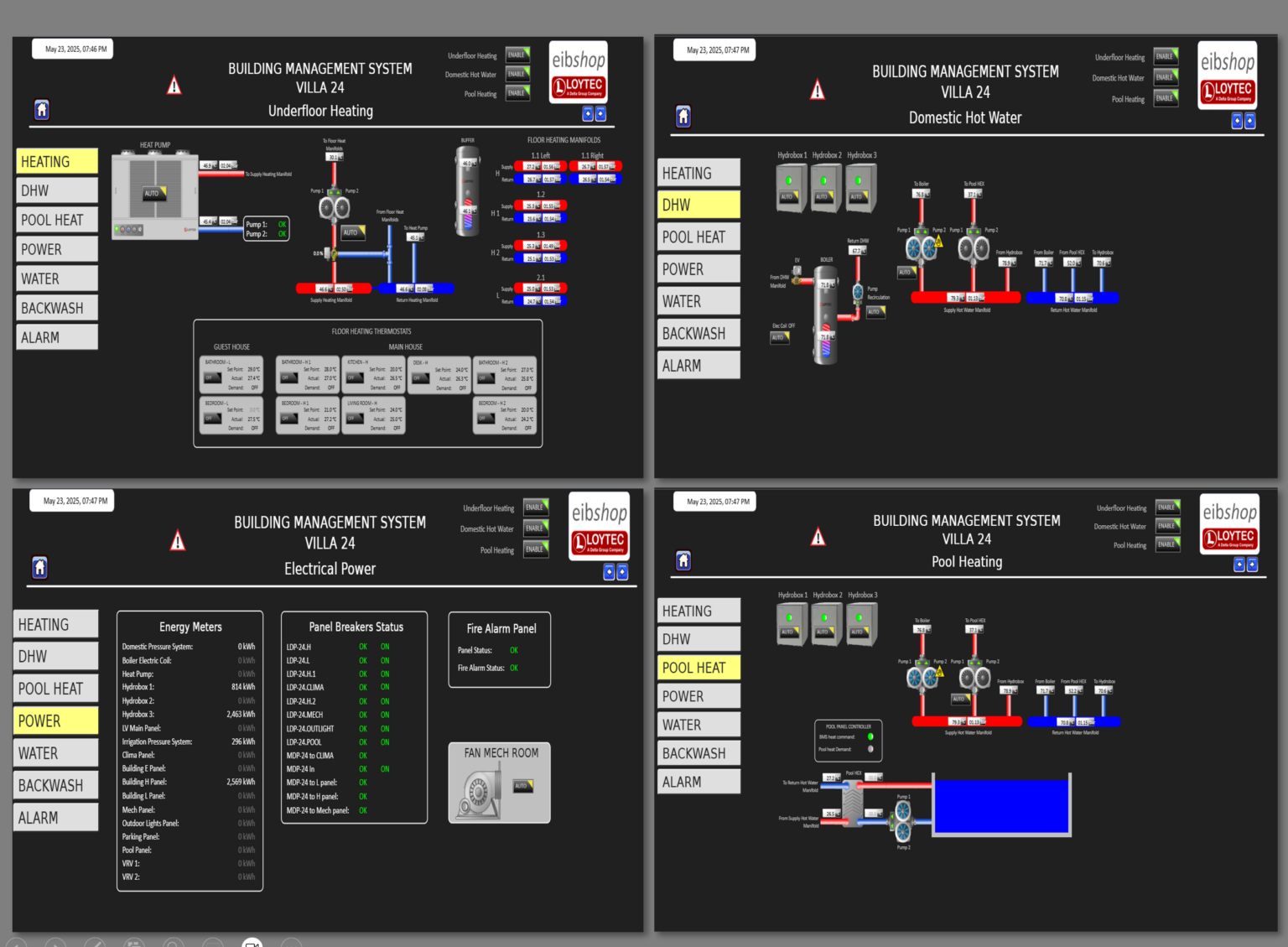The height and width of the screenshot is (947, 1288).
Task: Click the eibshop Loytec logo on Pool Heating page
Action: coord(1230,525)
